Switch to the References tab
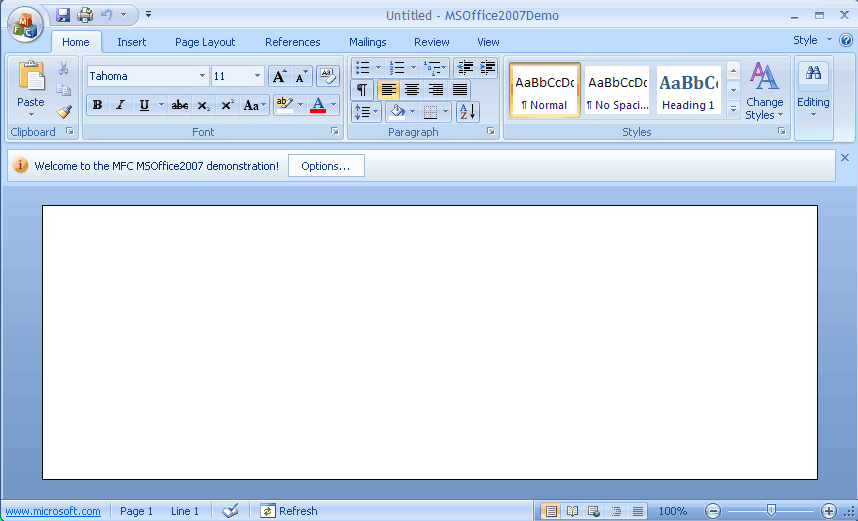Viewport: 858px width, 521px height. [293, 42]
